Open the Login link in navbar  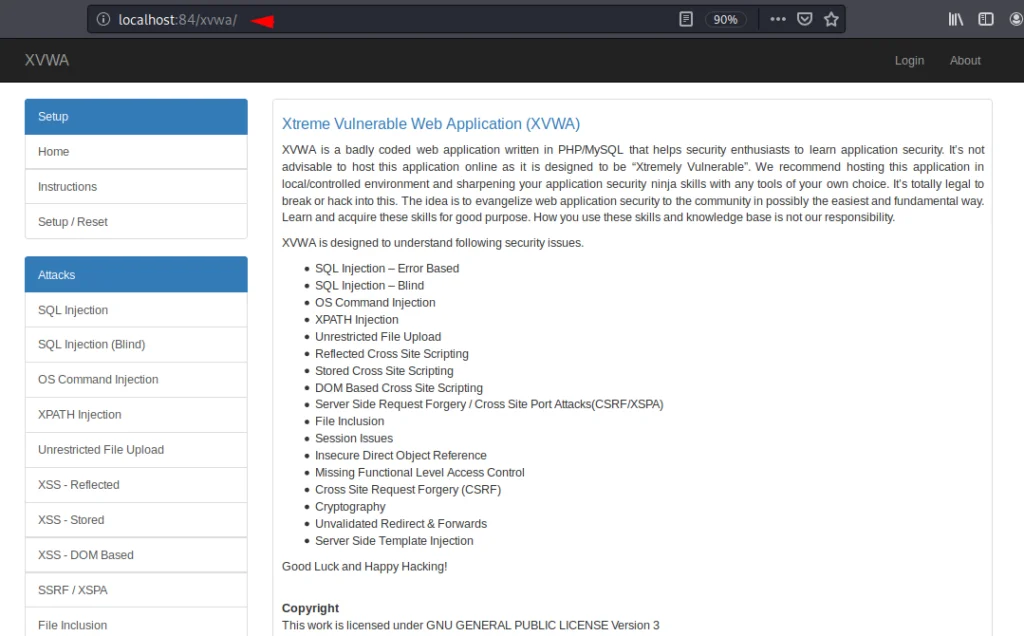pos(909,60)
